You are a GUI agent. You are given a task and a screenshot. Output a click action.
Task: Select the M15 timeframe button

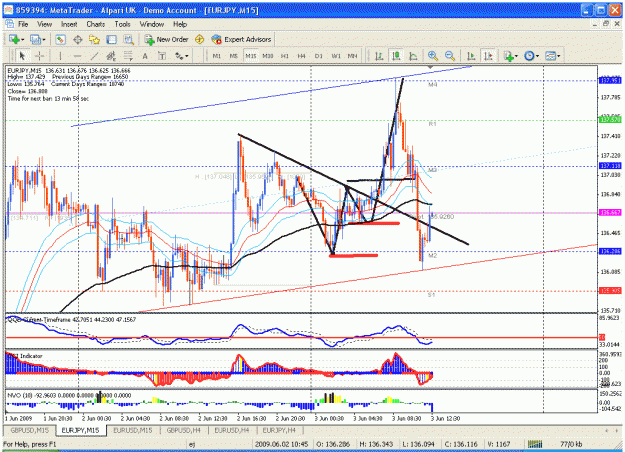point(251,56)
